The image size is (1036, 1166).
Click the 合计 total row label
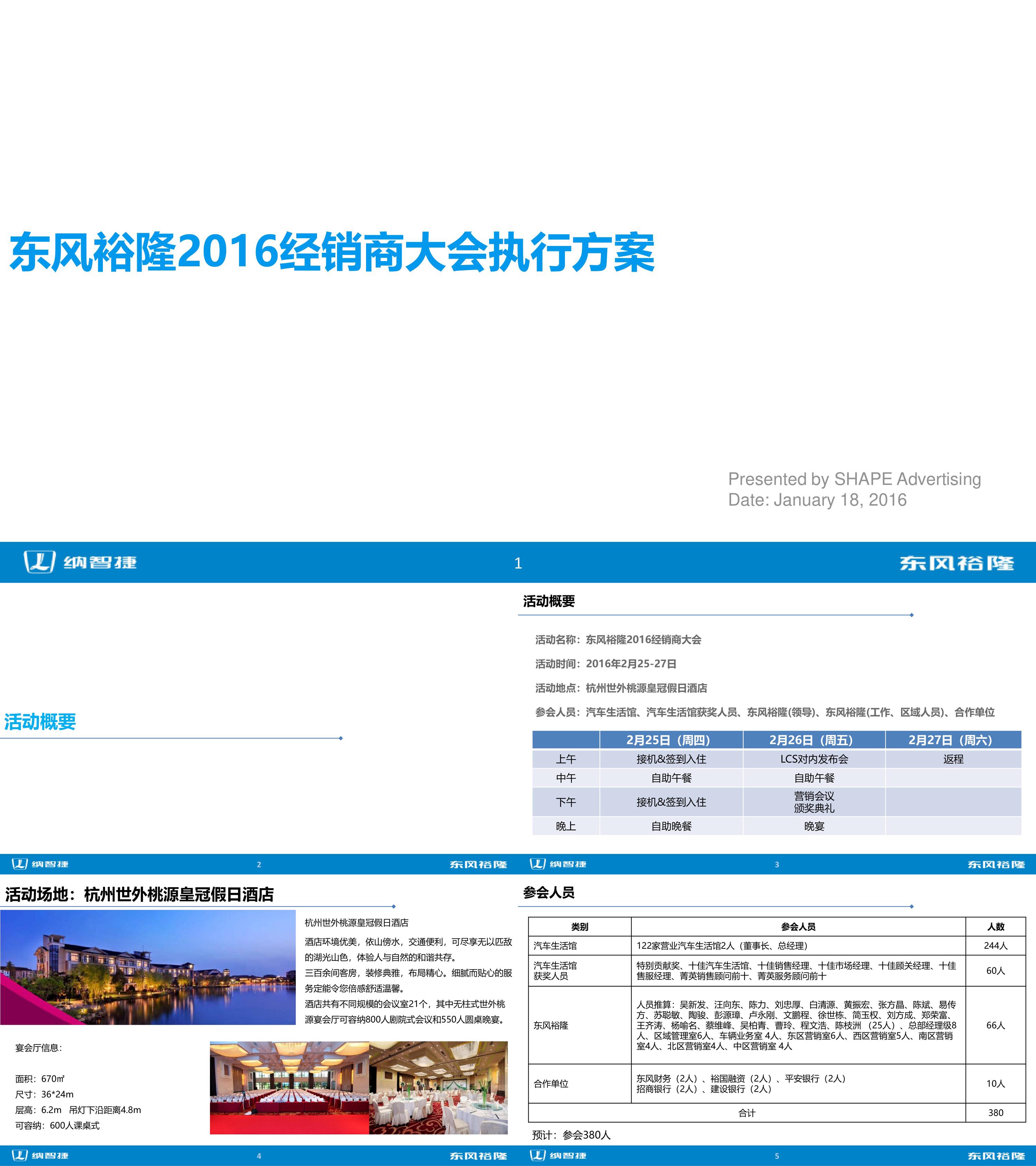(x=747, y=1112)
